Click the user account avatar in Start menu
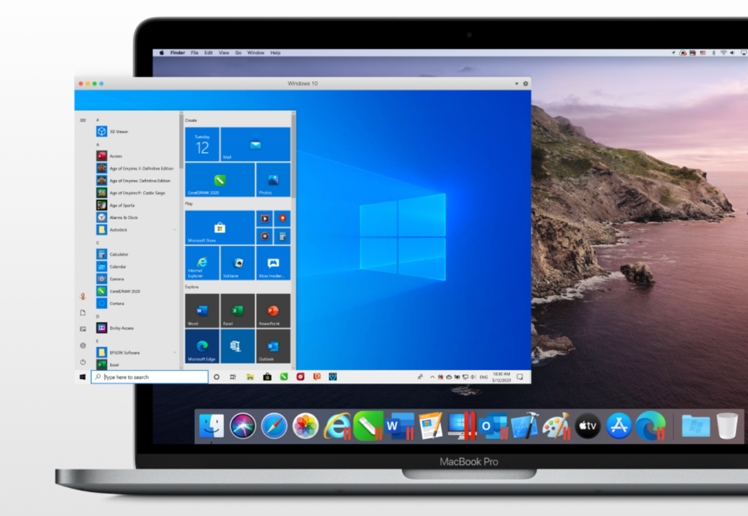This screenshot has height=516, width=748. (83, 296)
